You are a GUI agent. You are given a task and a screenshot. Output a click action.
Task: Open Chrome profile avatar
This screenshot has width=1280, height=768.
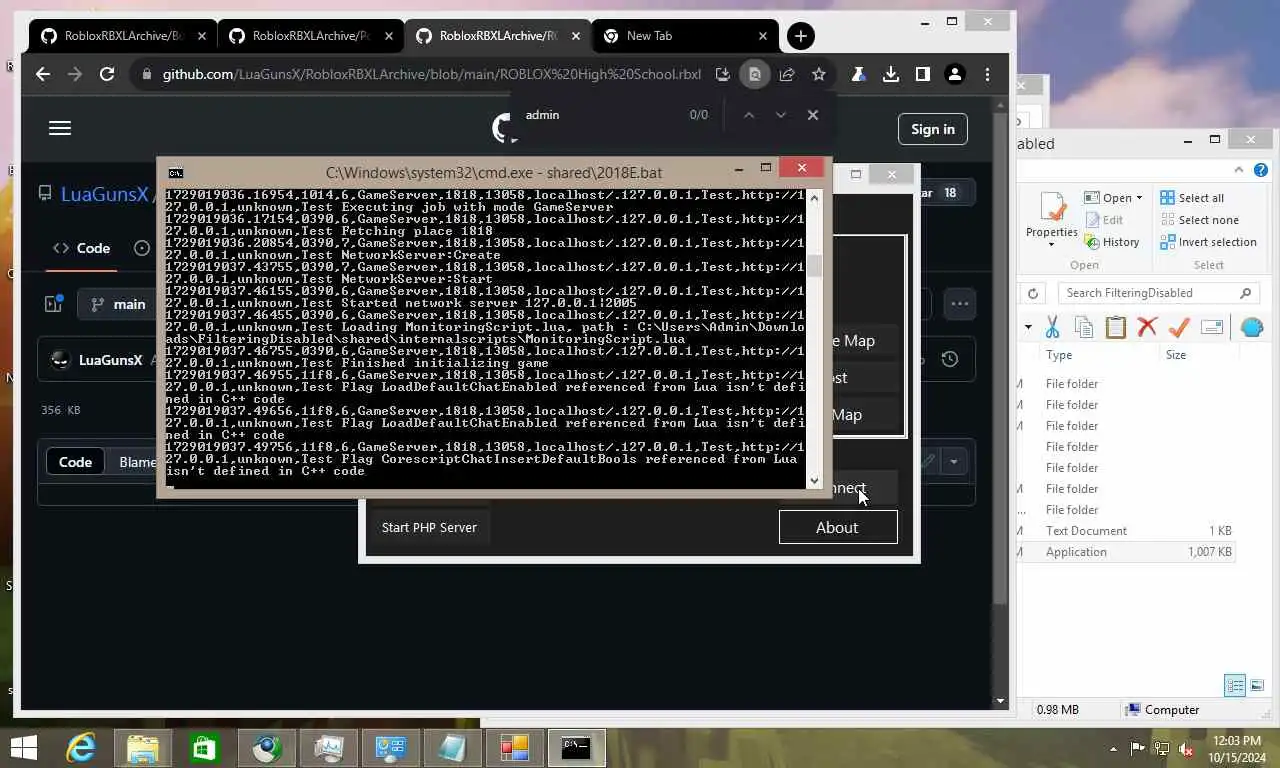955,74
